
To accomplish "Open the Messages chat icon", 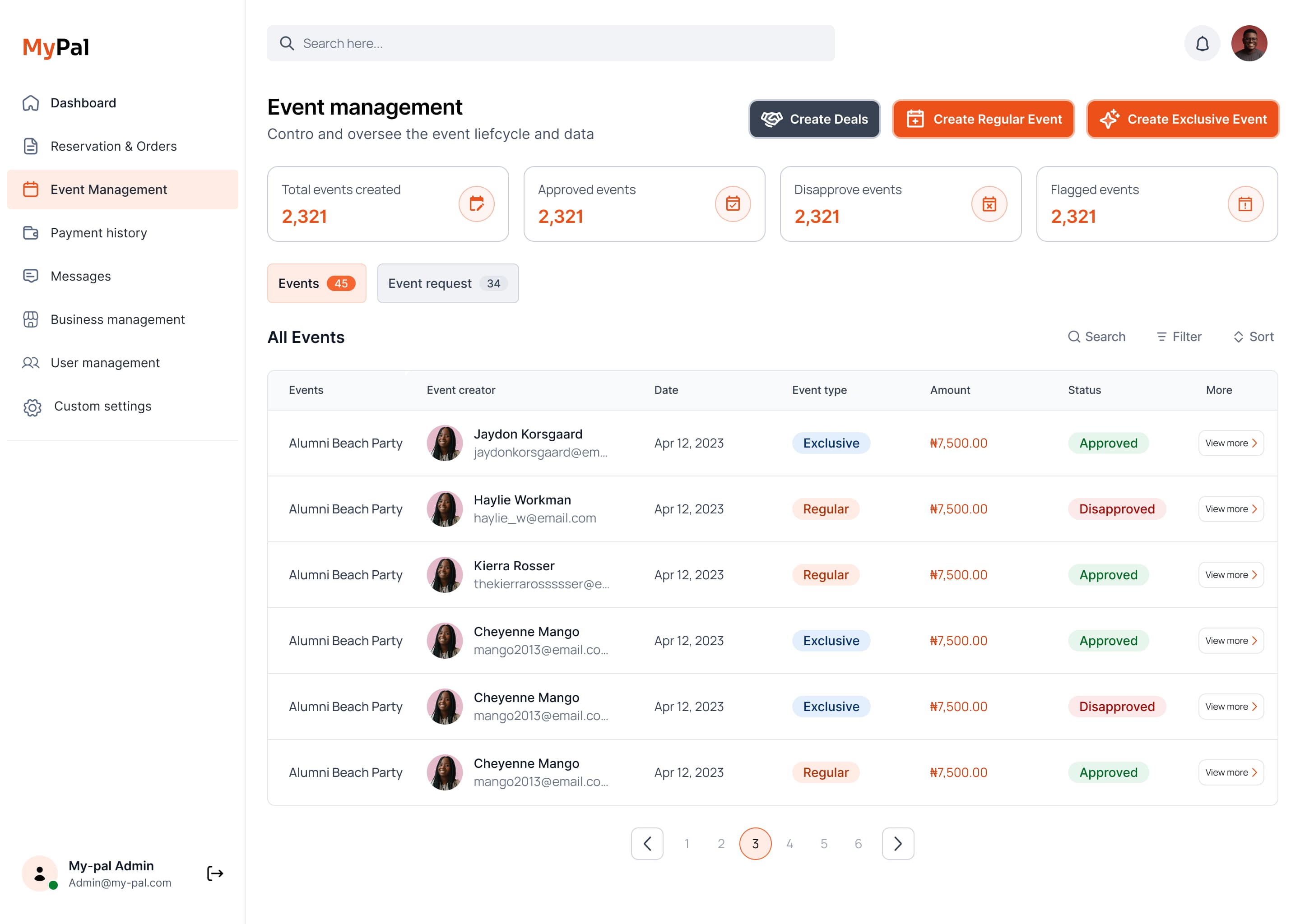I will point(31,276).
